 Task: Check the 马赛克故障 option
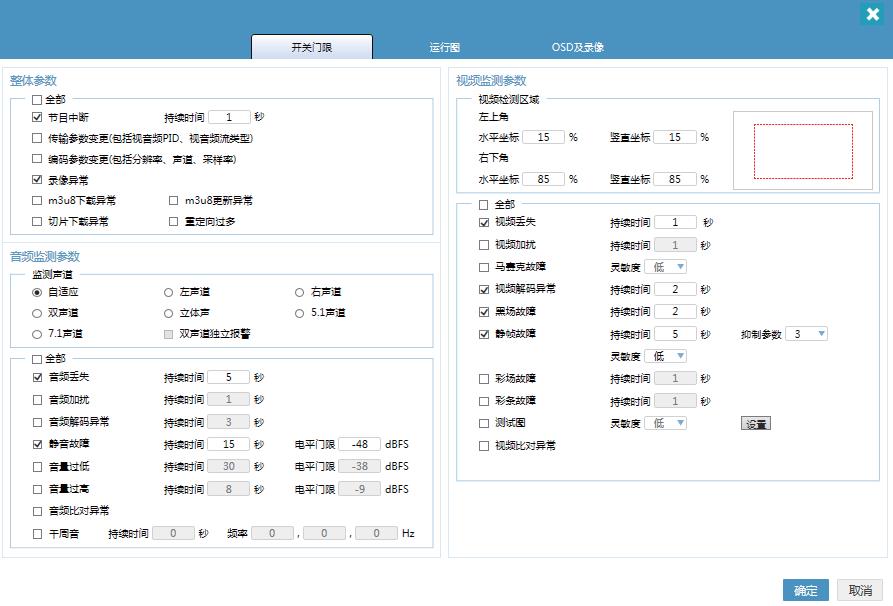pyautogui.click(x=485, y=267)
